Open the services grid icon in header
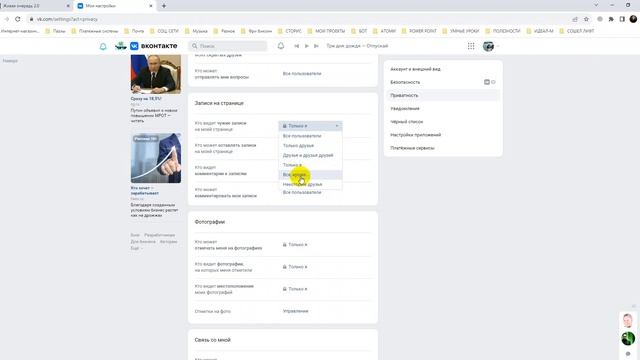The height and width of the screenshot is (360, 640). point(471,46)
